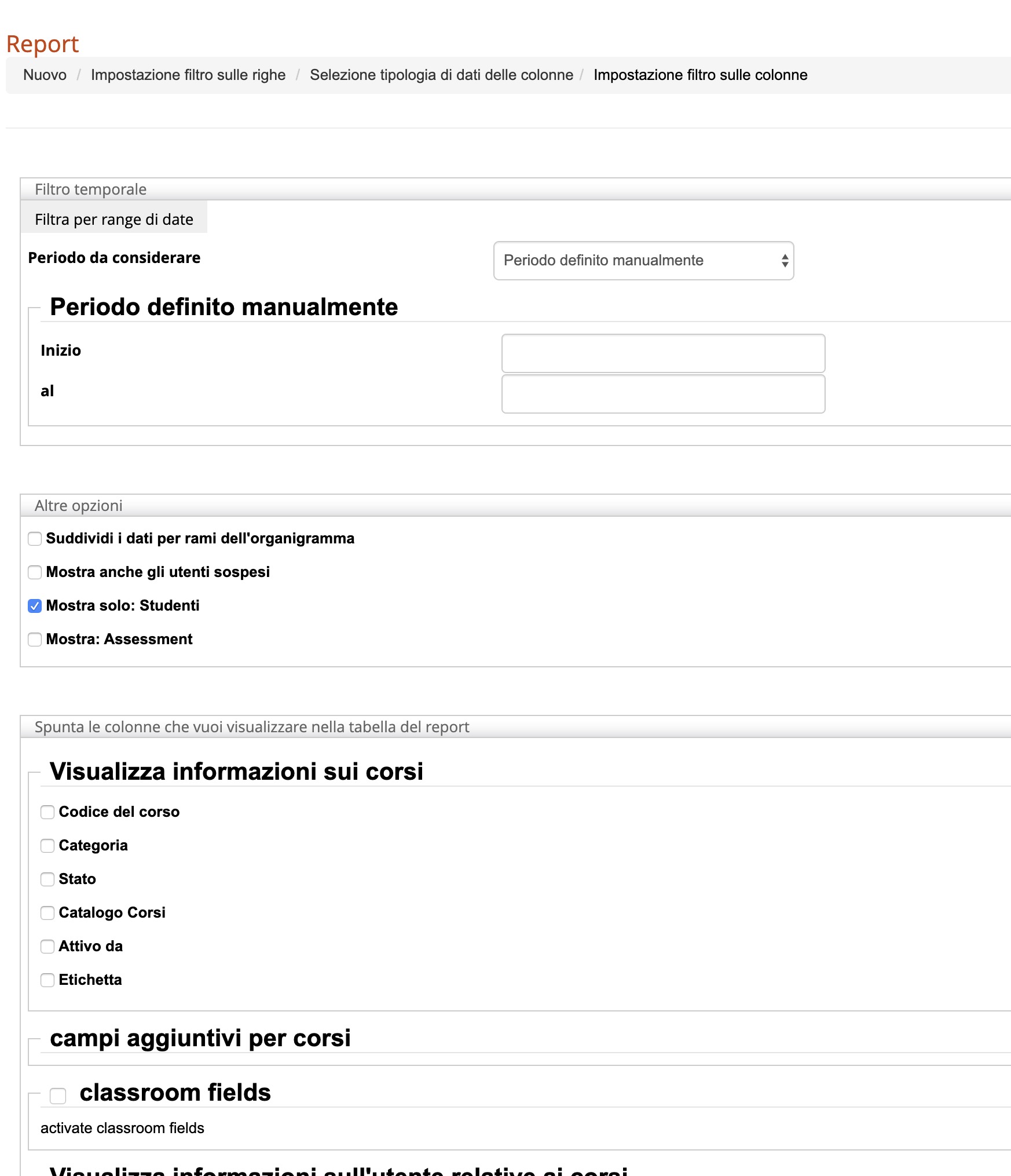Click the Inizio date input field
The width and height of the screenshot is (1011, 1176).
[x=662, y=353]
